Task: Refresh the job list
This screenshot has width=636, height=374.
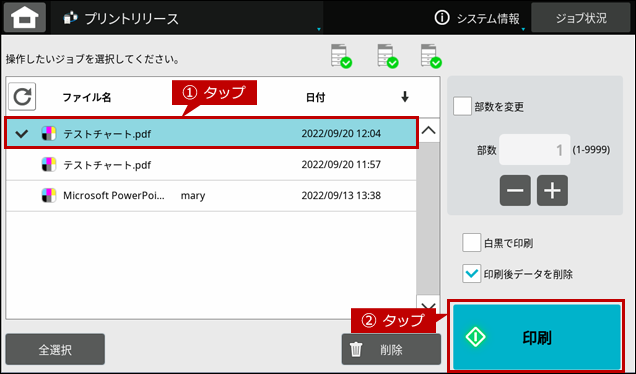Action: [x=22, y=97]
